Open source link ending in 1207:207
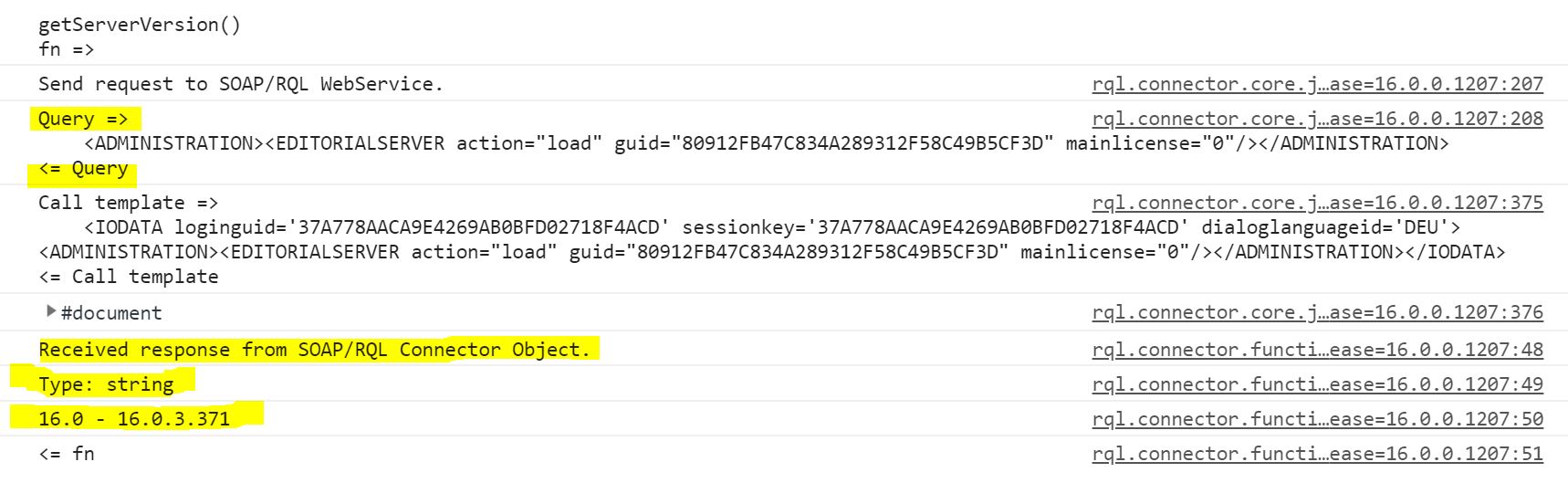The image size is (1568, 483). point(1317,84)
